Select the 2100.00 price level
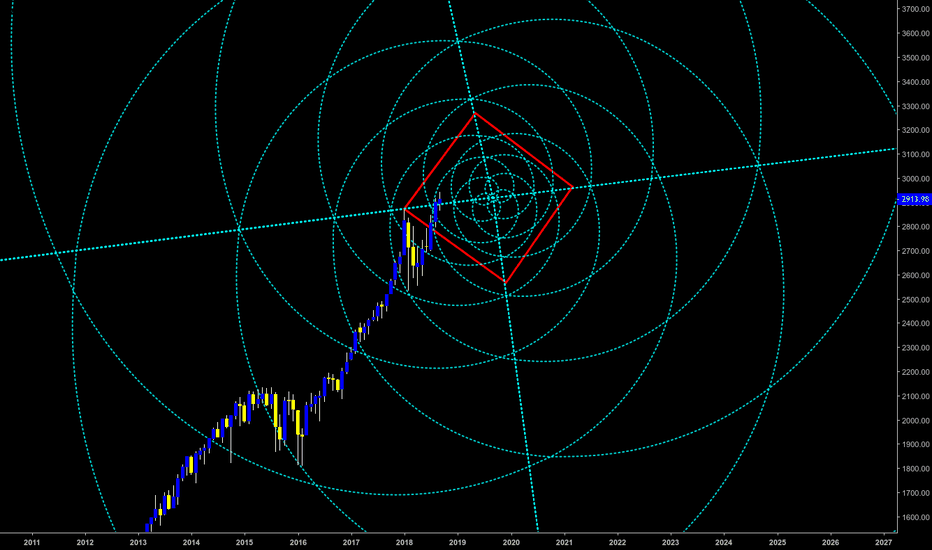Screen dimensions: 932x550 click(915, 397)
